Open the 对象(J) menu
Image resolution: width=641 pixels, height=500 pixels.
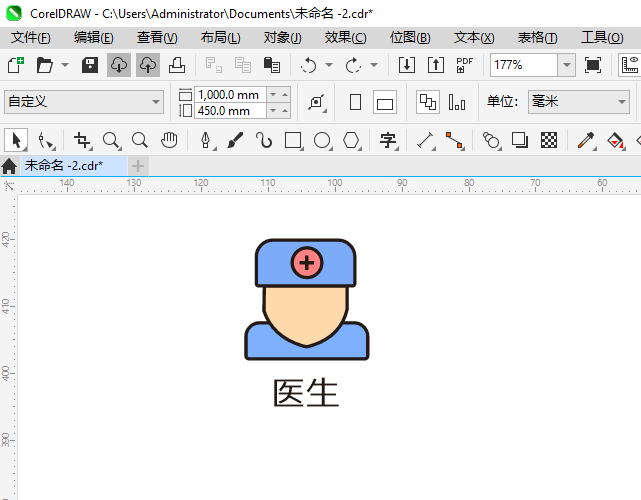point(282,38)
